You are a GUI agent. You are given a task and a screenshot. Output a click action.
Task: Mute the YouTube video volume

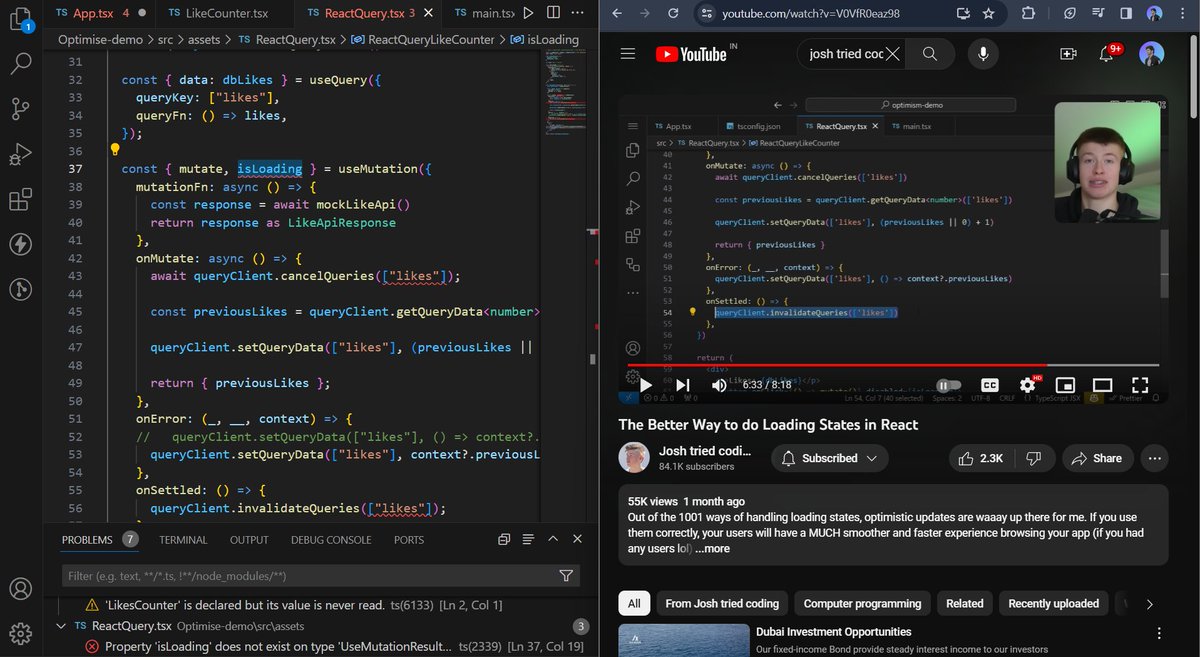click(x=718, y=385)
